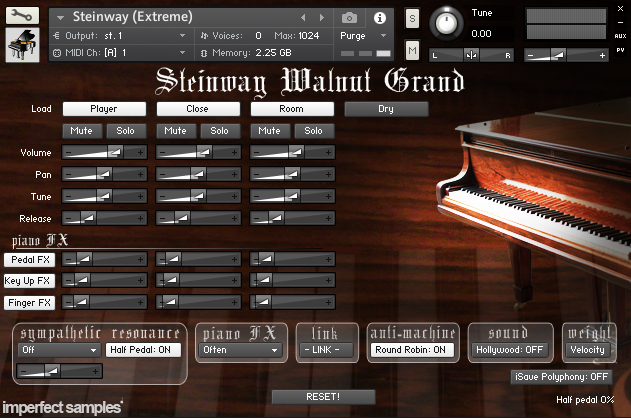Mute the Player microphone channel

pyautogui.click(x=82, y=131)
